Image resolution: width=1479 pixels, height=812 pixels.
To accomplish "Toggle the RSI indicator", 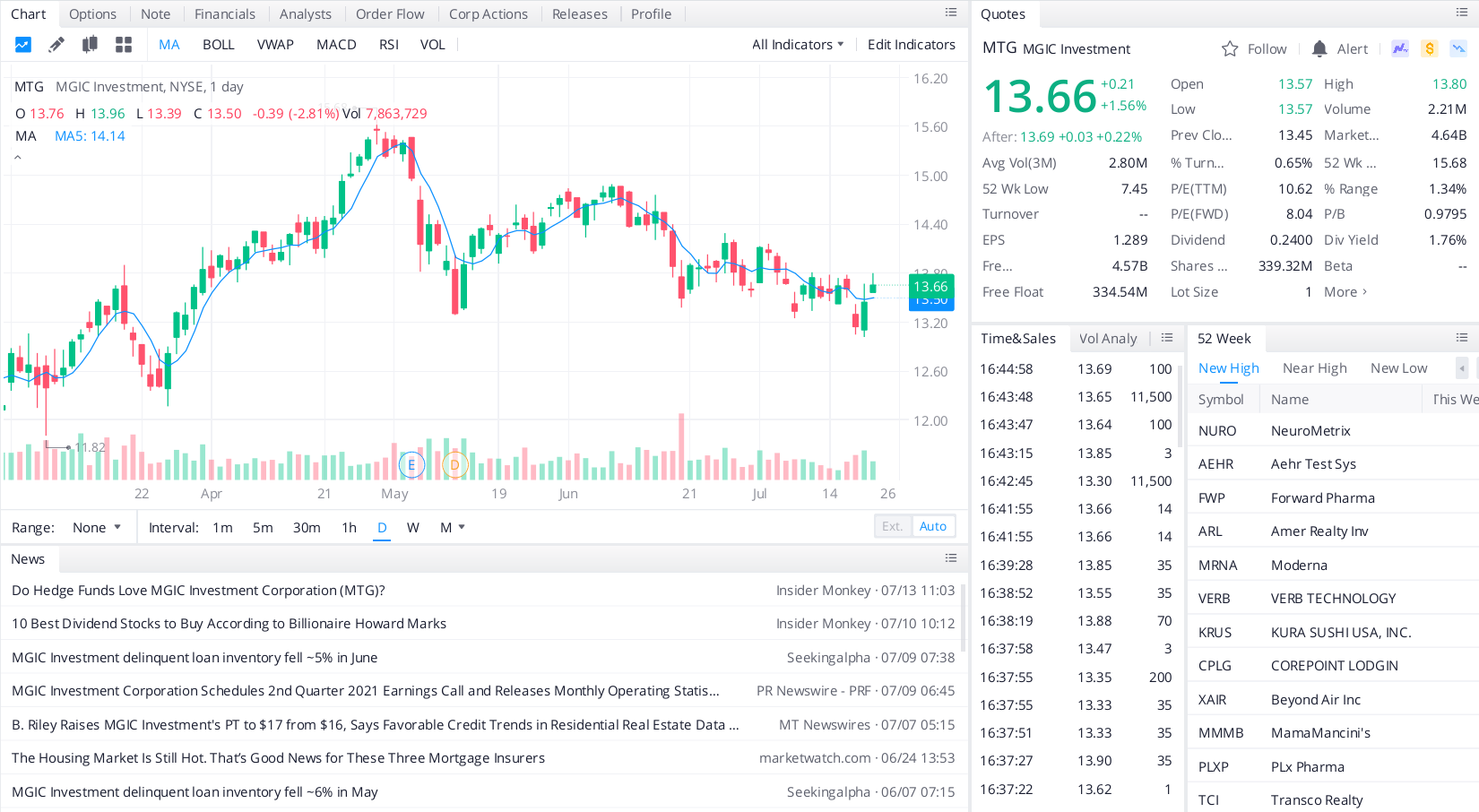I will (x=389, y=45).
